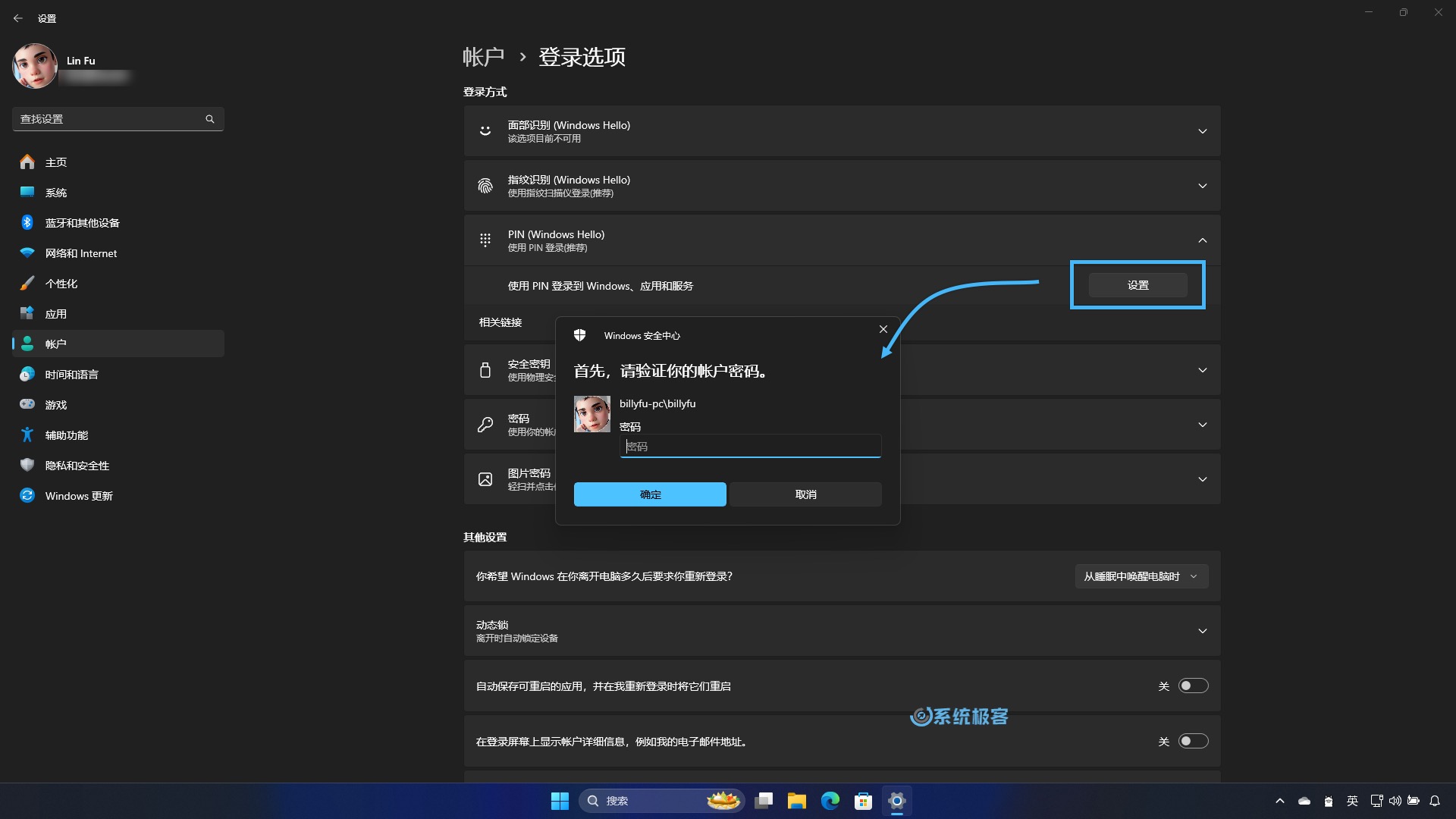This screenshot has width=1456, height=819.
Task: Open Task View on the taskbar
Action: pos(764,801)
